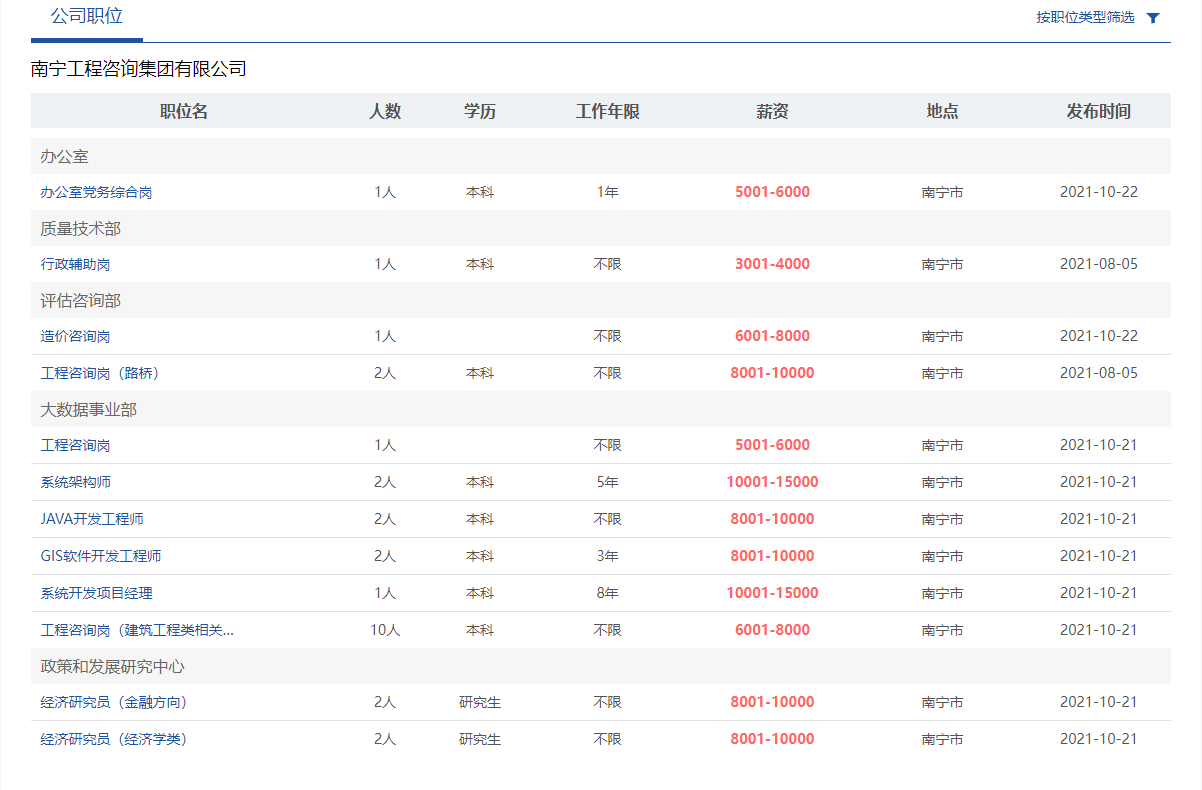The height and width of the screenshot is (790, 1202).
Task: Click salary 10001-15000 in 系统架构师 row
Action: 773,482
